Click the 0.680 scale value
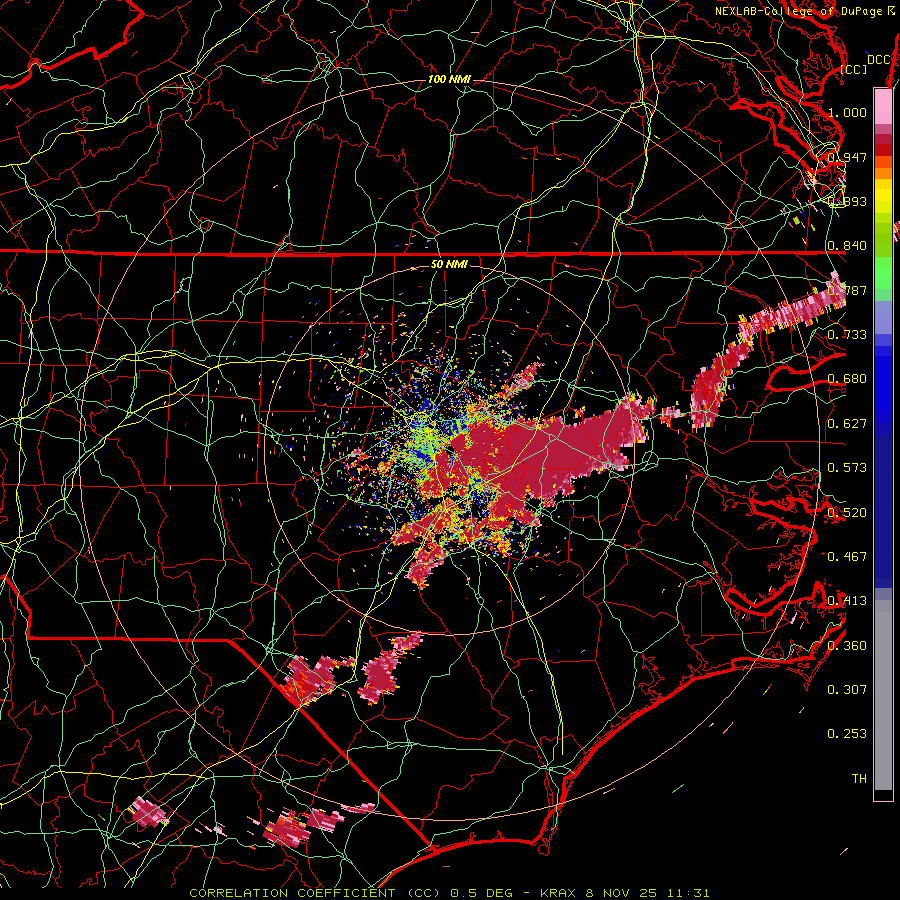Screen dimensions: 900x900 click(847, 379)
